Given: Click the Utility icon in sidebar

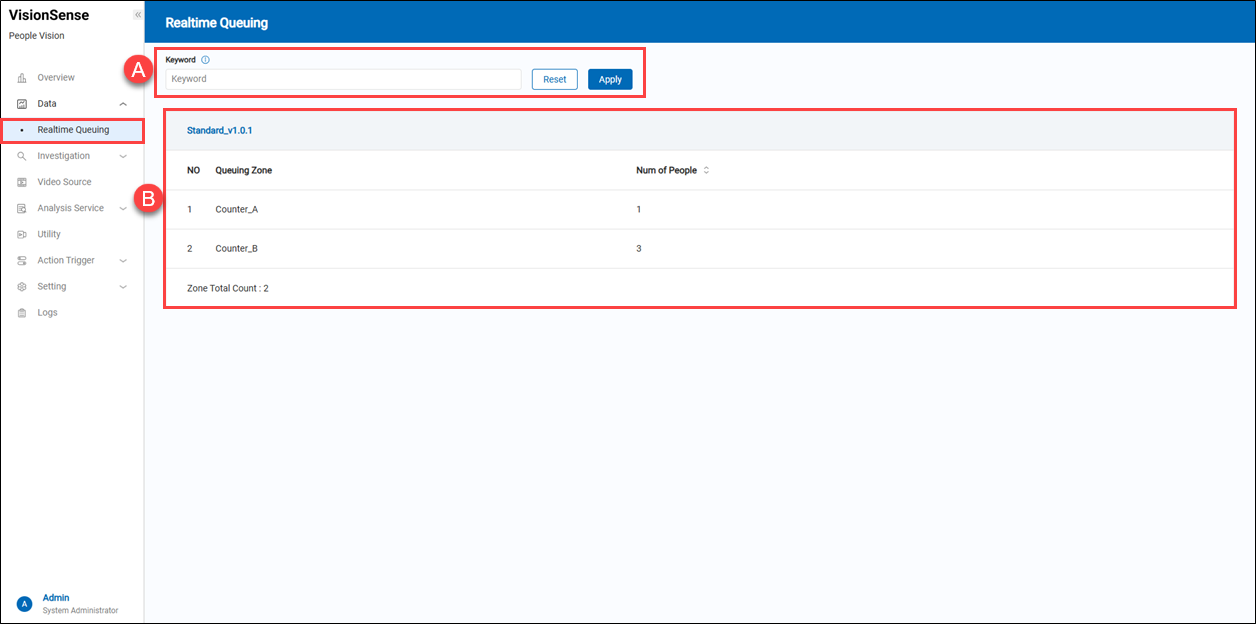Looking at the screenshot, I should [x=22, y=234].
